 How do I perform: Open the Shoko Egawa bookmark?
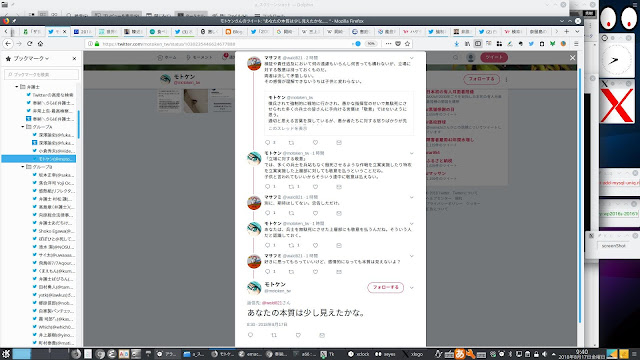(53, 231)
